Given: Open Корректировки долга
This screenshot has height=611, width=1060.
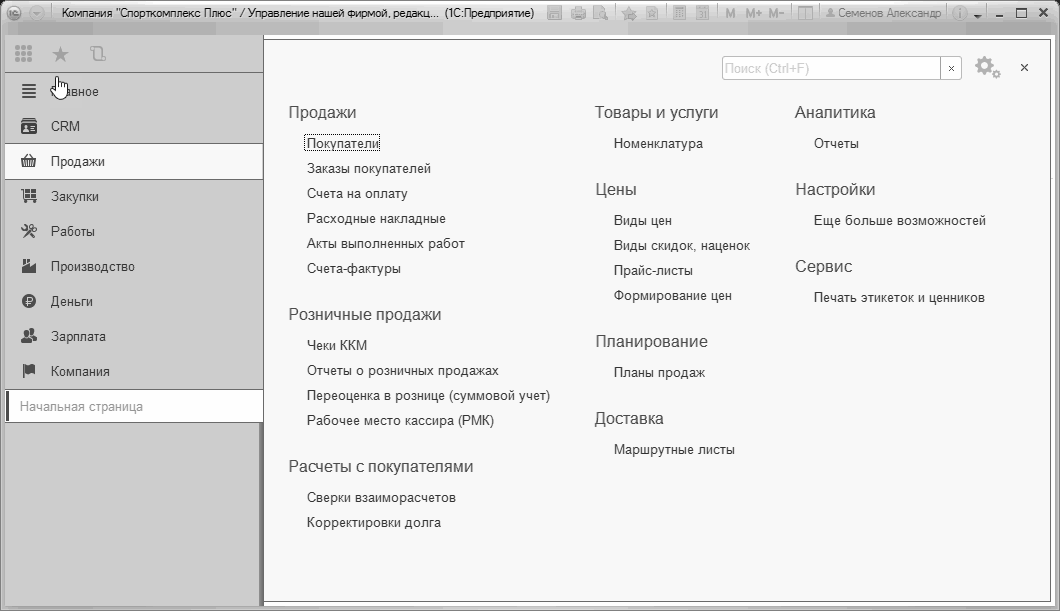Looking at the screenshot, I should pos(374,522).
